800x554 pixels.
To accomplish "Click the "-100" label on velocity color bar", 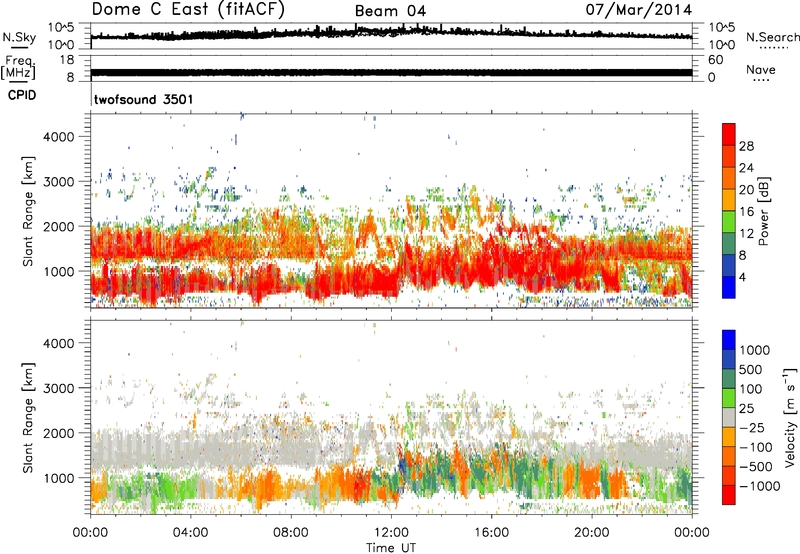I will [x=755, y=447].
